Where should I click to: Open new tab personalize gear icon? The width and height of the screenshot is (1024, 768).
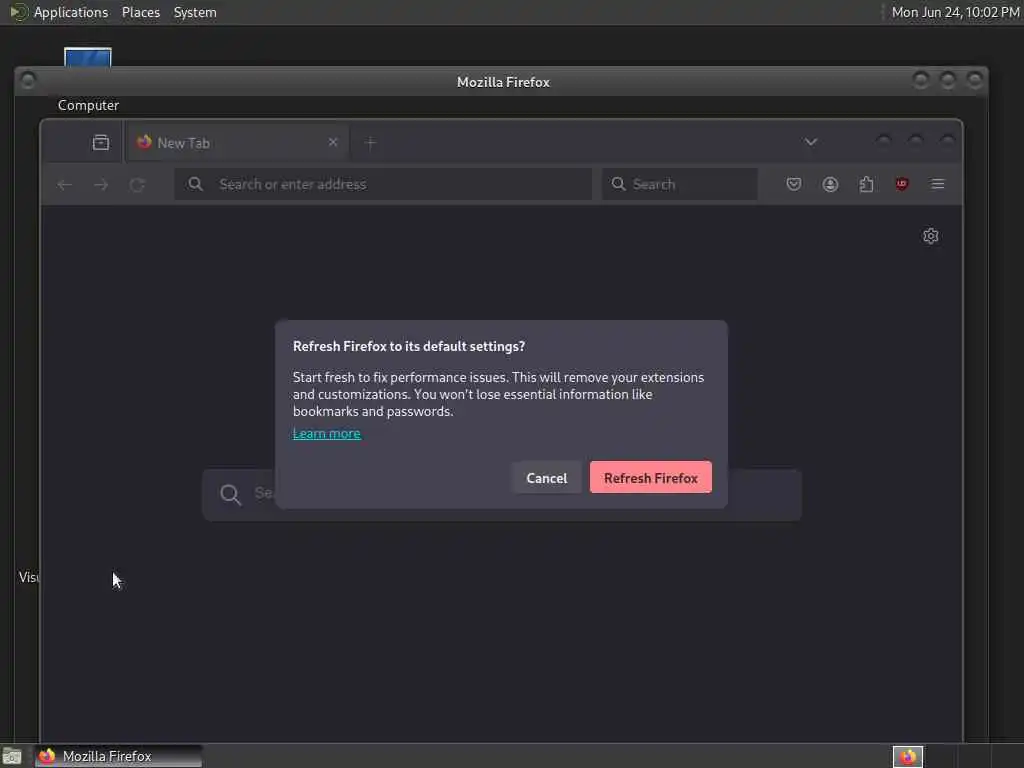tap(931, 236)
